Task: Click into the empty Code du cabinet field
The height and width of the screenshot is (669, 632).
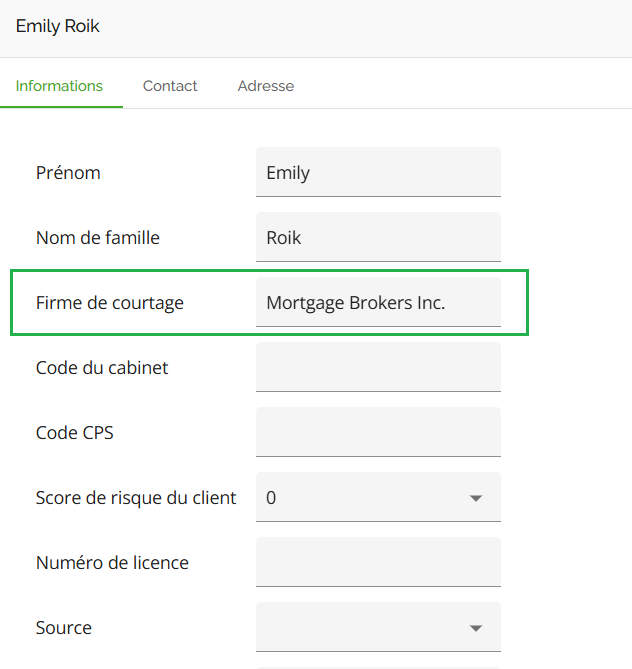Action: coord(378,368)
